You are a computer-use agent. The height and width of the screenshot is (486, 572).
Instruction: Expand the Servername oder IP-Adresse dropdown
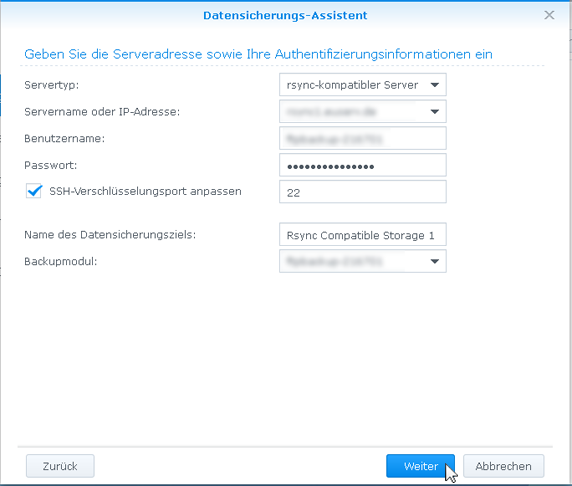[434, 112]
